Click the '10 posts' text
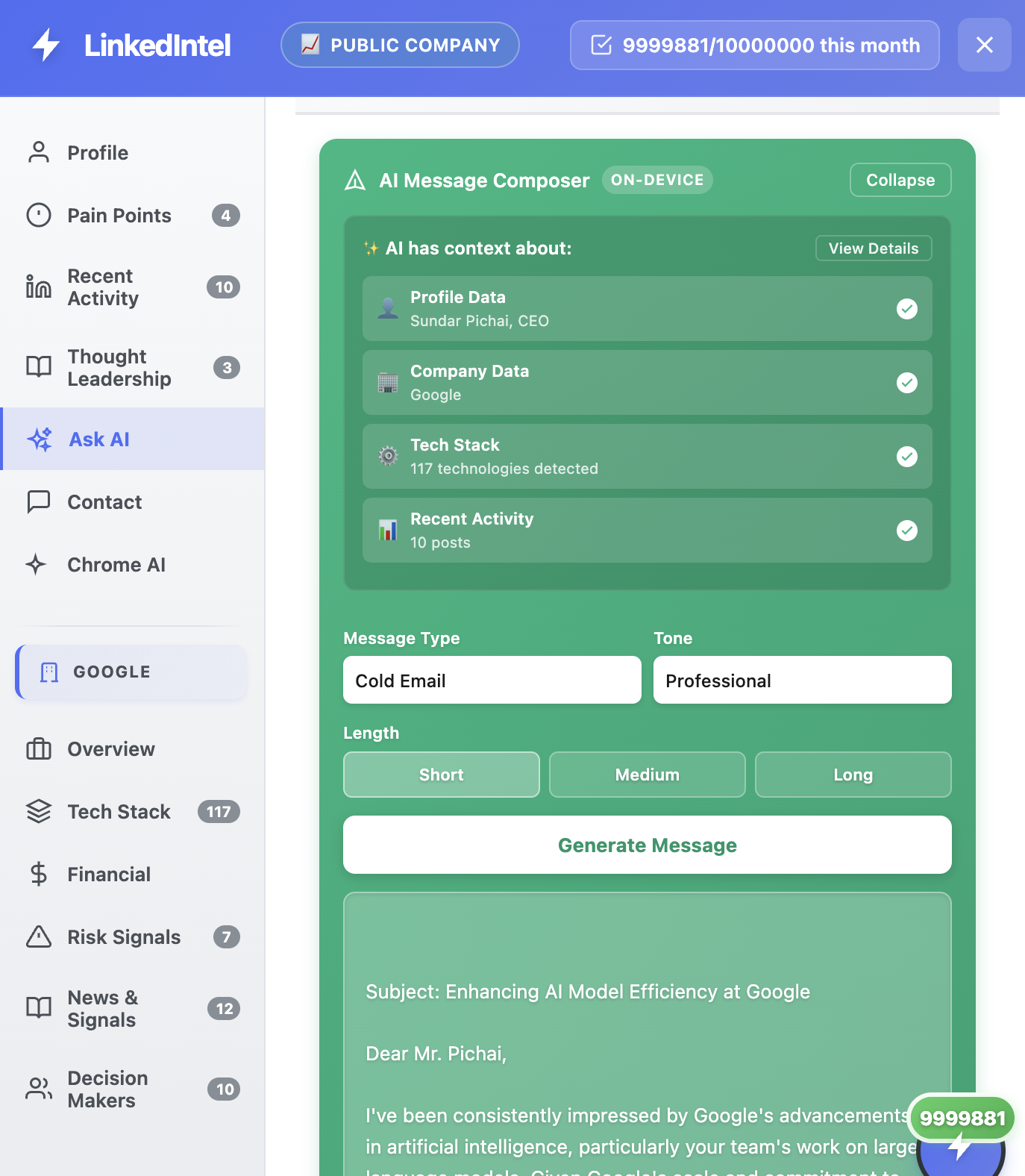The height and width of the screenshot is (1176, 1025). 440,542
